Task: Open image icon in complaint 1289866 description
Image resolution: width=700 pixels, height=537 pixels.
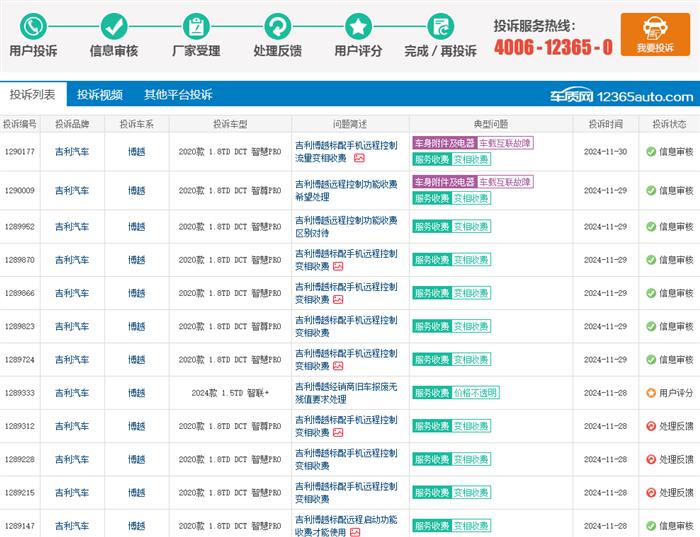Action: [338, 300]
